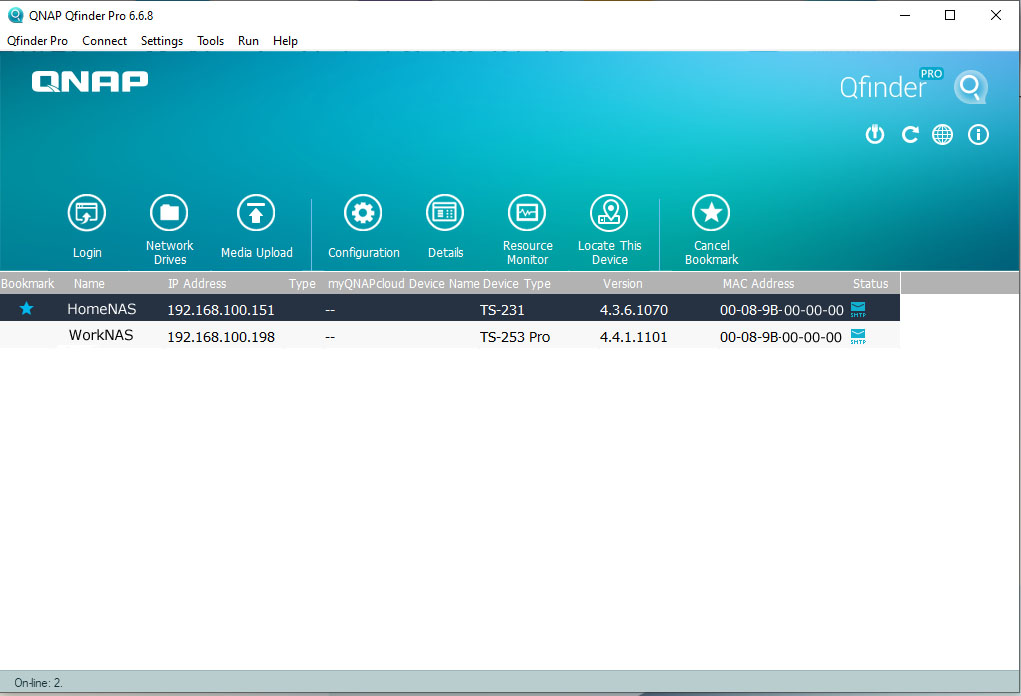
Task: Sort by myQNAPcloud Device Name header
Action: 404,284
